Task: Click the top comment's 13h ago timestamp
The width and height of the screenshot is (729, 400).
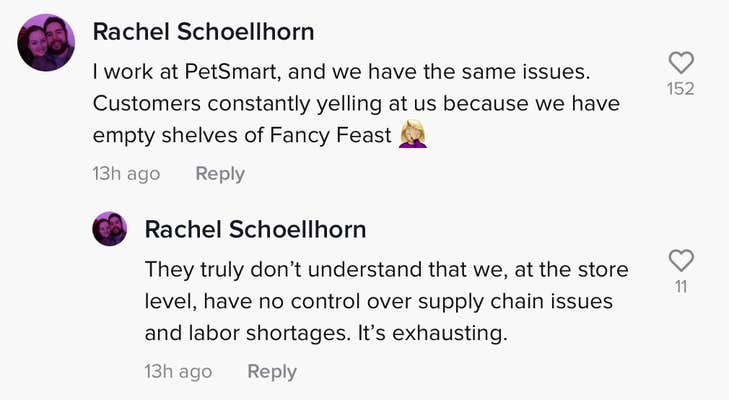Action: (126, 173)
